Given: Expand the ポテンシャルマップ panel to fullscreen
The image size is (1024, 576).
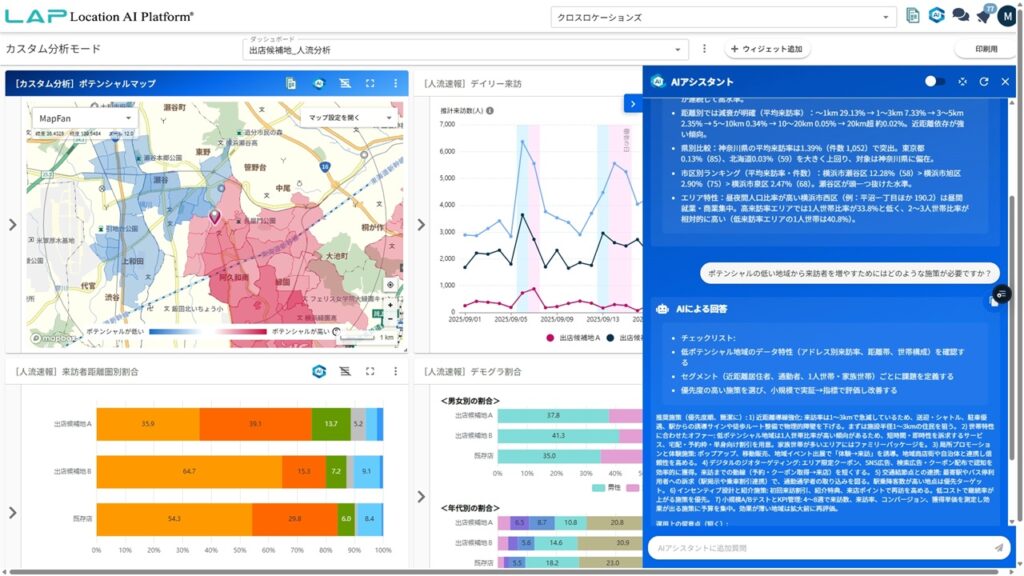Looking at the screenshot, I should click(x=370, y=83).
